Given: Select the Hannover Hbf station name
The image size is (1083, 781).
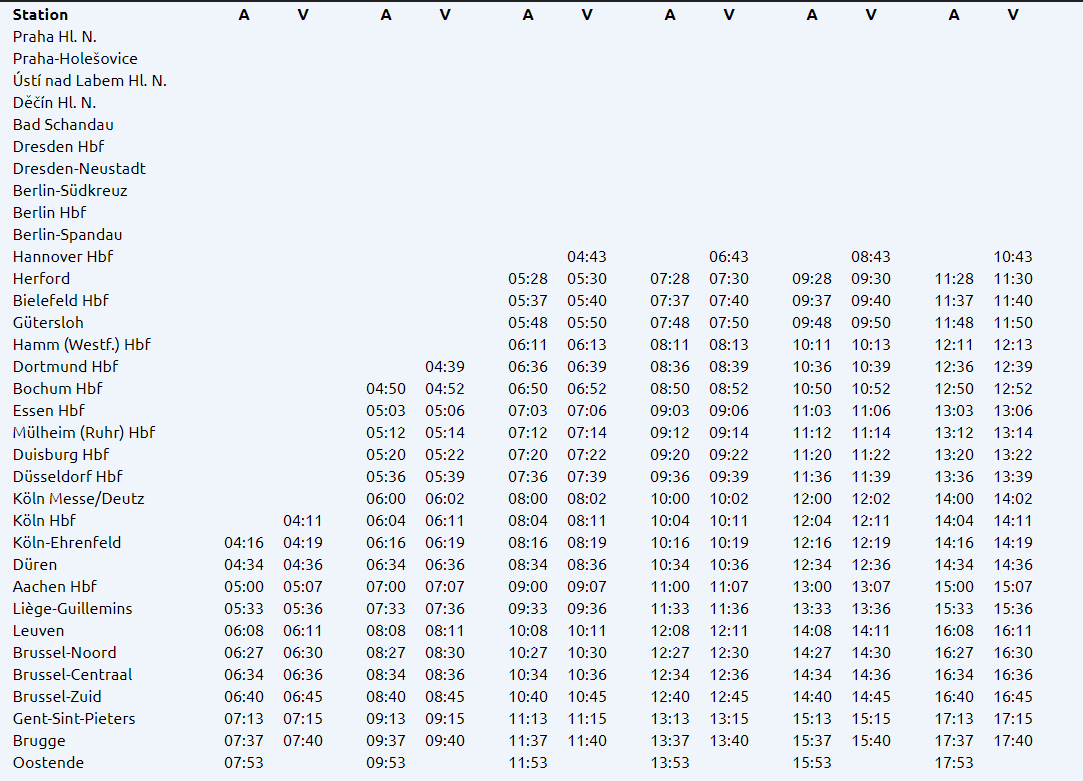Looking at the screenshot, I should click(x=63, y=257).
